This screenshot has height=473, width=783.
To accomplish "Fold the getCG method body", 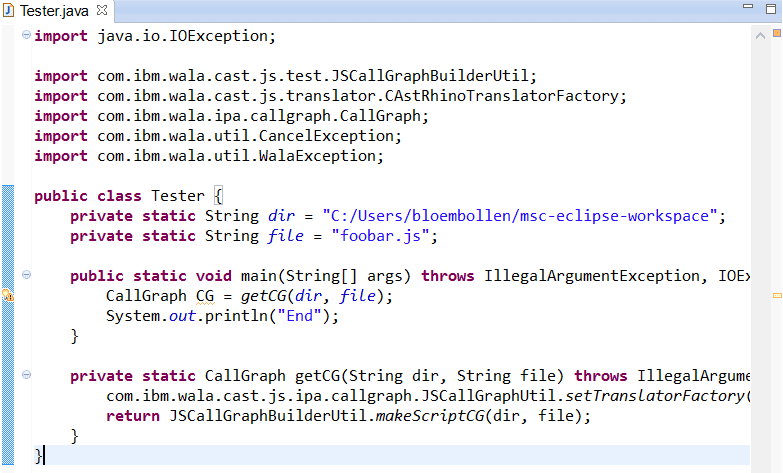I will pyautogui.click(x=26, y=376).
